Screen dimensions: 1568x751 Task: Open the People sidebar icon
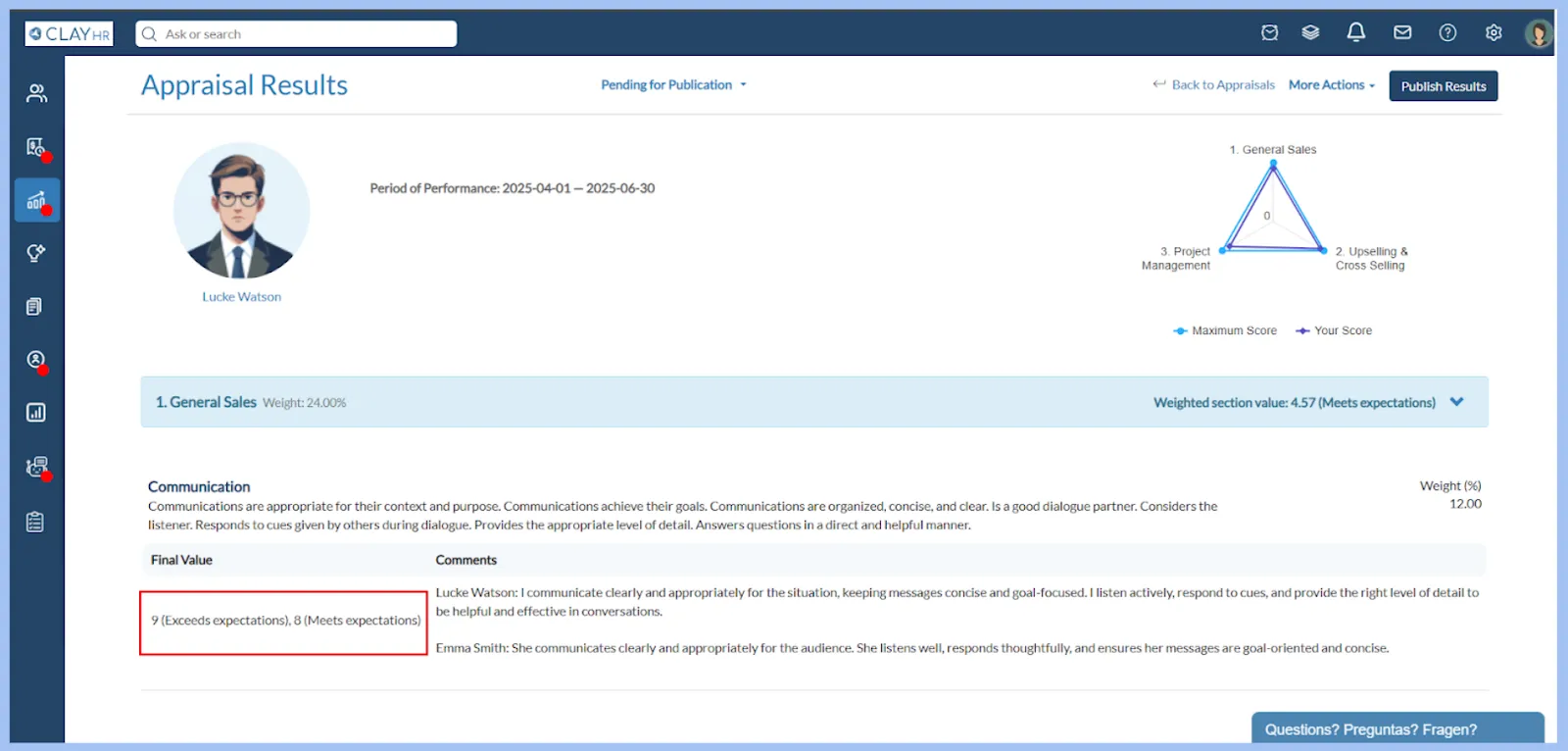point(36,93)
